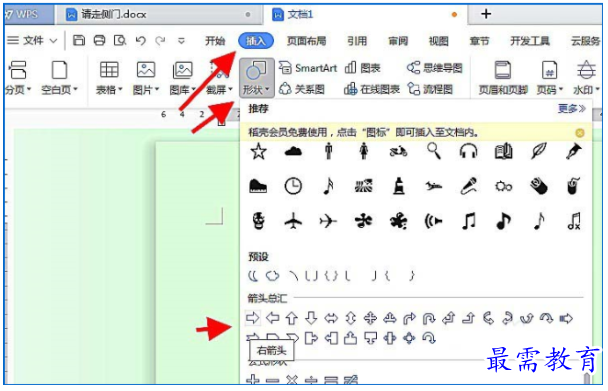Click the Print icon
The image size is (608, 391).
(100, 40)
